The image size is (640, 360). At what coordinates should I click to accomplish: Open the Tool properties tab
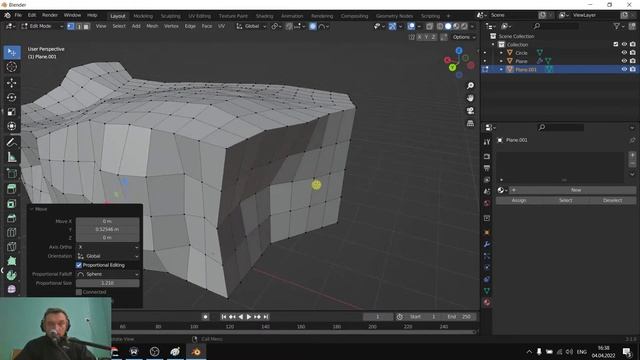tap(487, 142)
